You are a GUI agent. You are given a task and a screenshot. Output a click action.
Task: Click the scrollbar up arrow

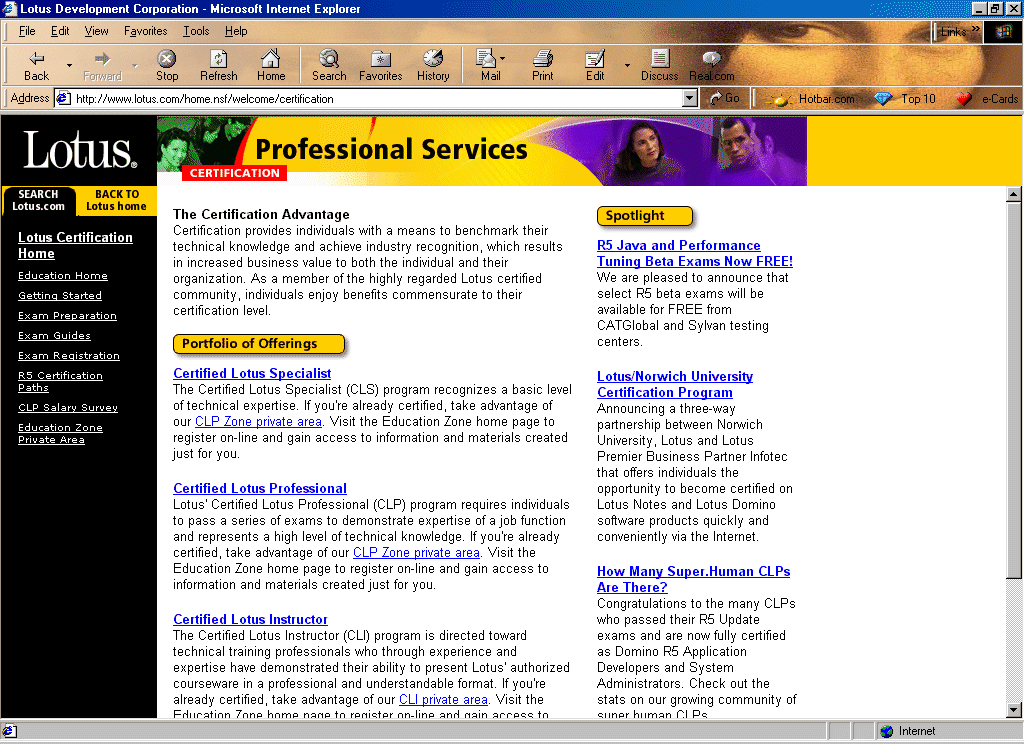[1014, 194]
